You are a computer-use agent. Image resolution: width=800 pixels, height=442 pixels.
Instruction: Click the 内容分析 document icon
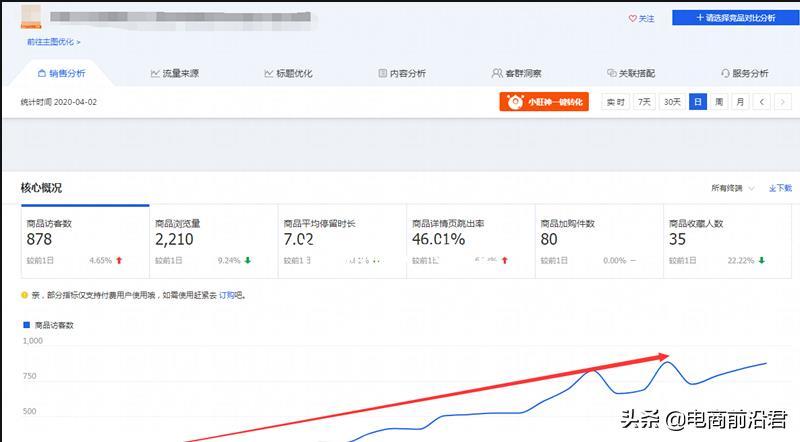click(382, 73)
